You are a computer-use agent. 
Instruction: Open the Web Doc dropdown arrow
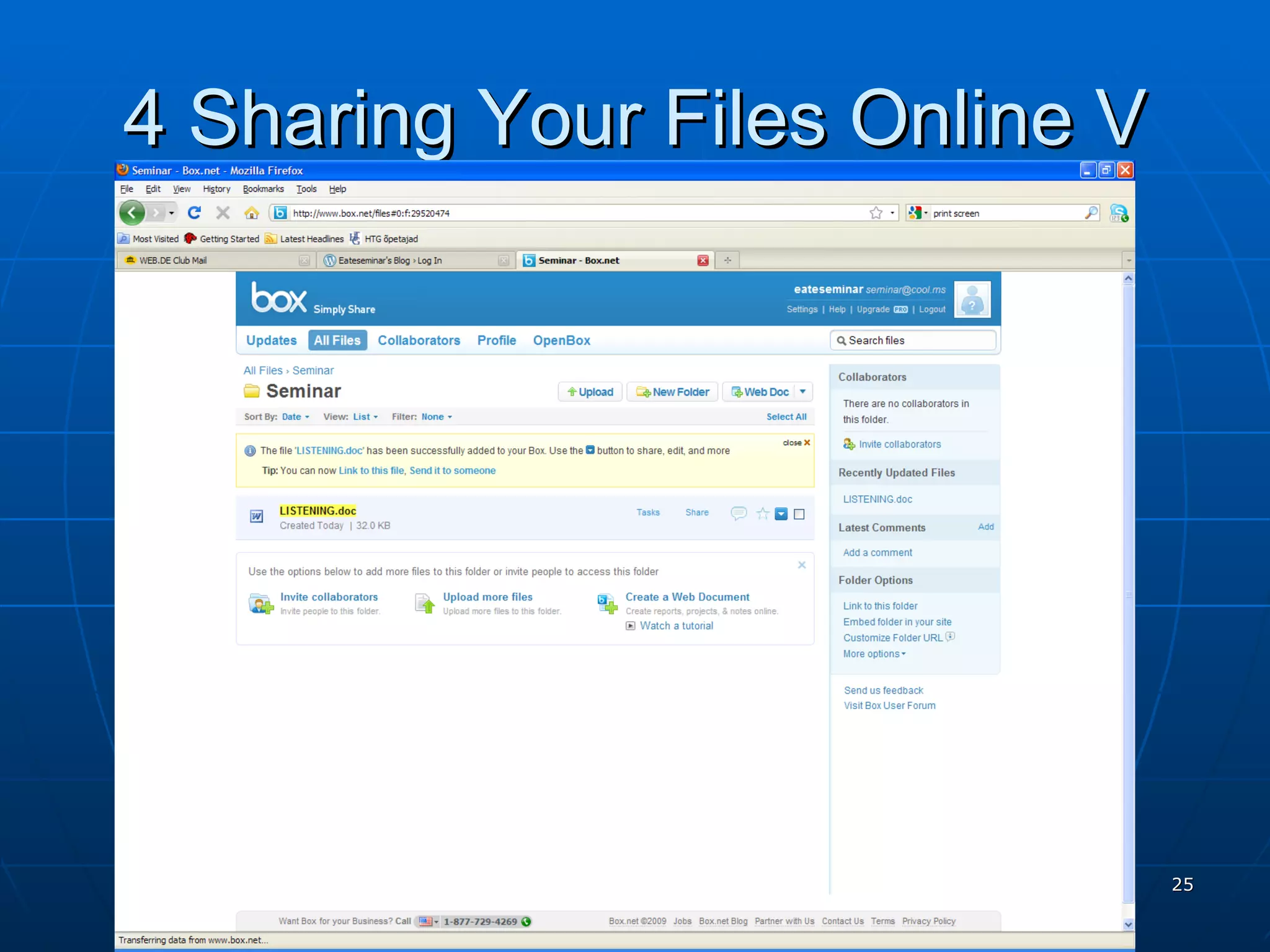pos(803,392)
